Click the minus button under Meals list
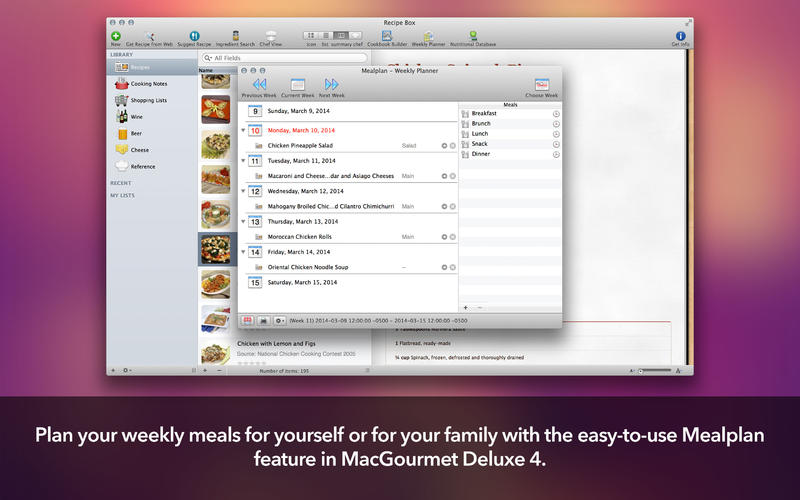This screenshot has width=800, height=500. (480, 308)
